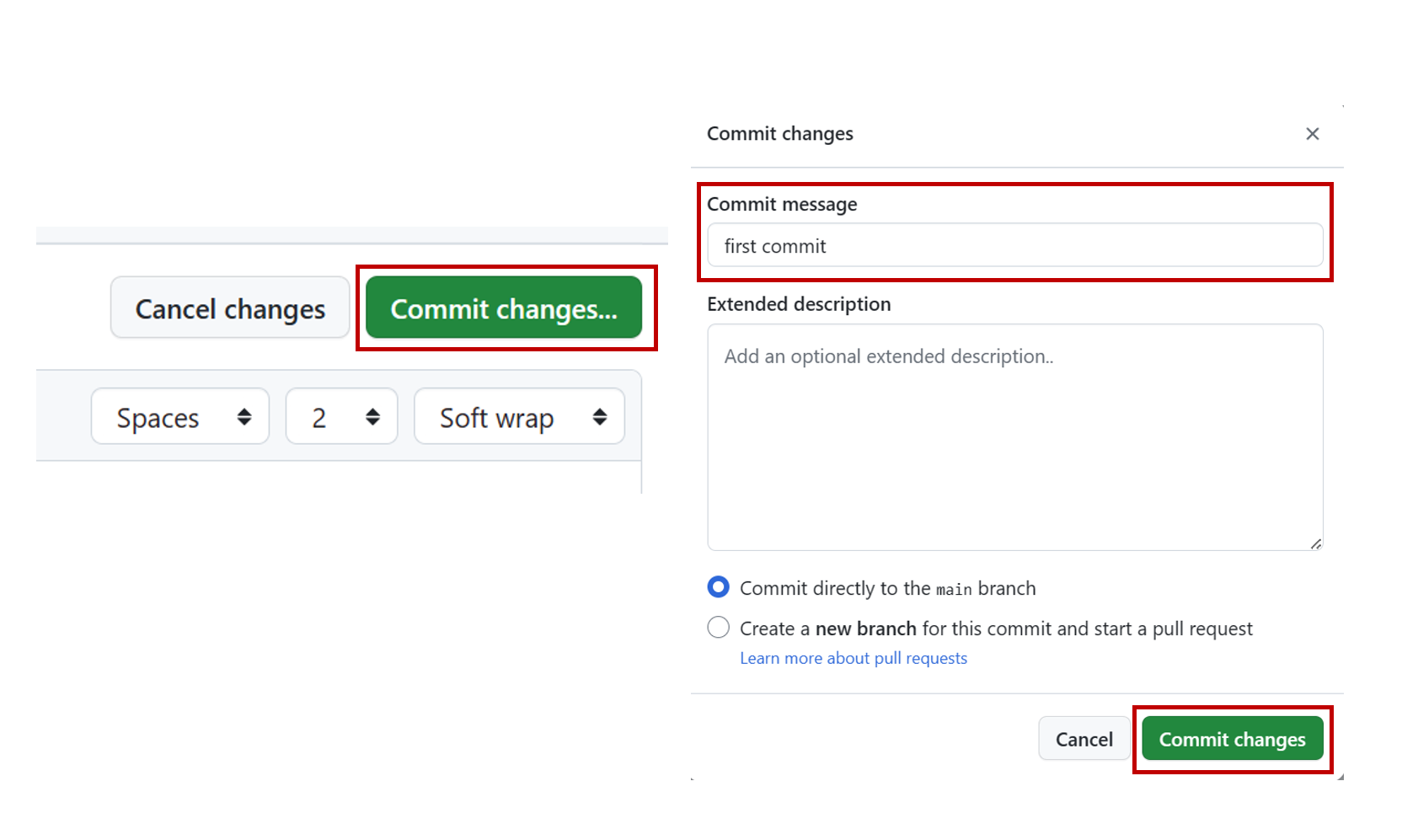Open Learn more about pull requests link

point(853,658)
